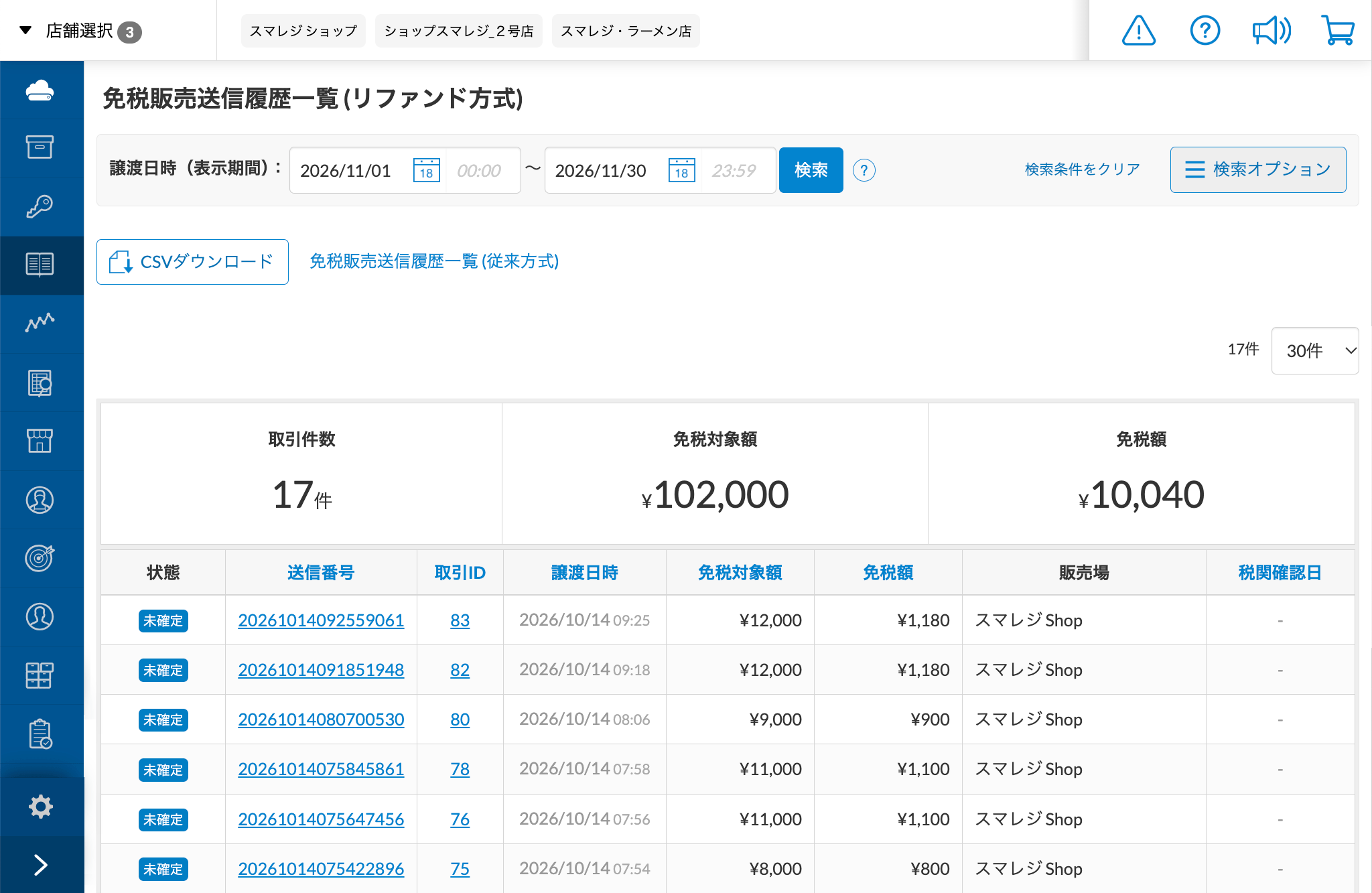Open transaction ID 80
Viewport: 1372px width, 893px height.
click(x=460, y=719)
